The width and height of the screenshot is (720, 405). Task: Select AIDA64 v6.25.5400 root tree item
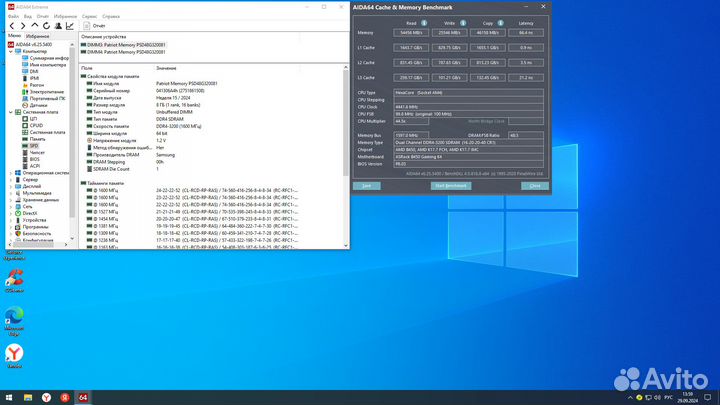(30, 45)
